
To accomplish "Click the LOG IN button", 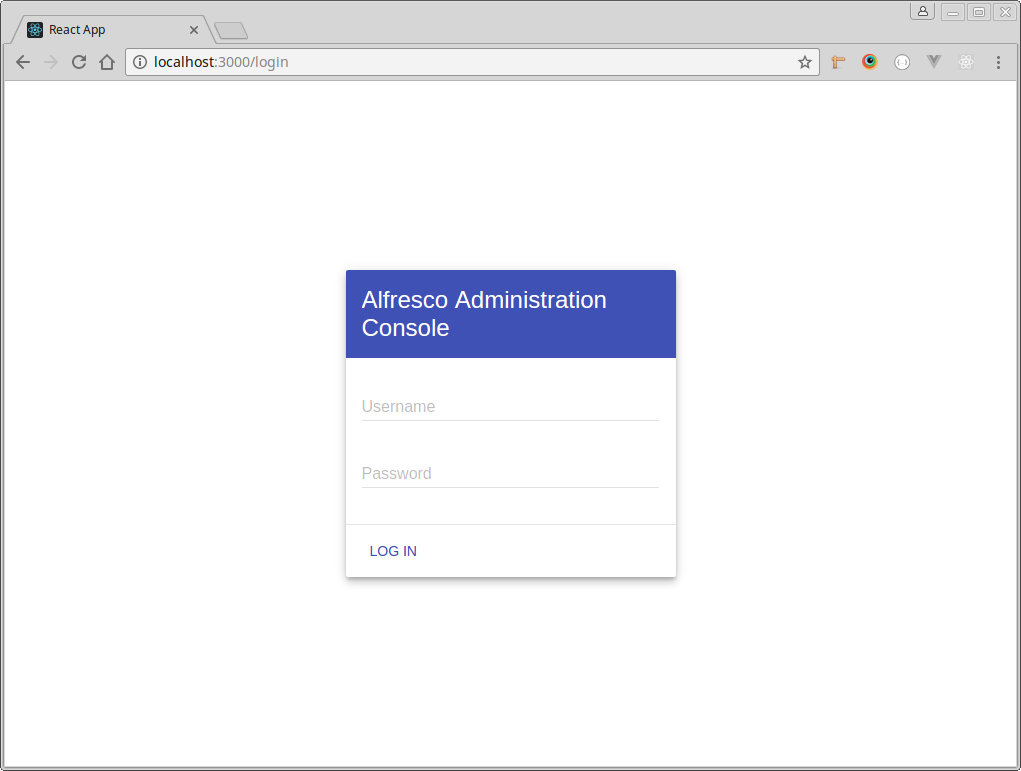I will [393, 551].
